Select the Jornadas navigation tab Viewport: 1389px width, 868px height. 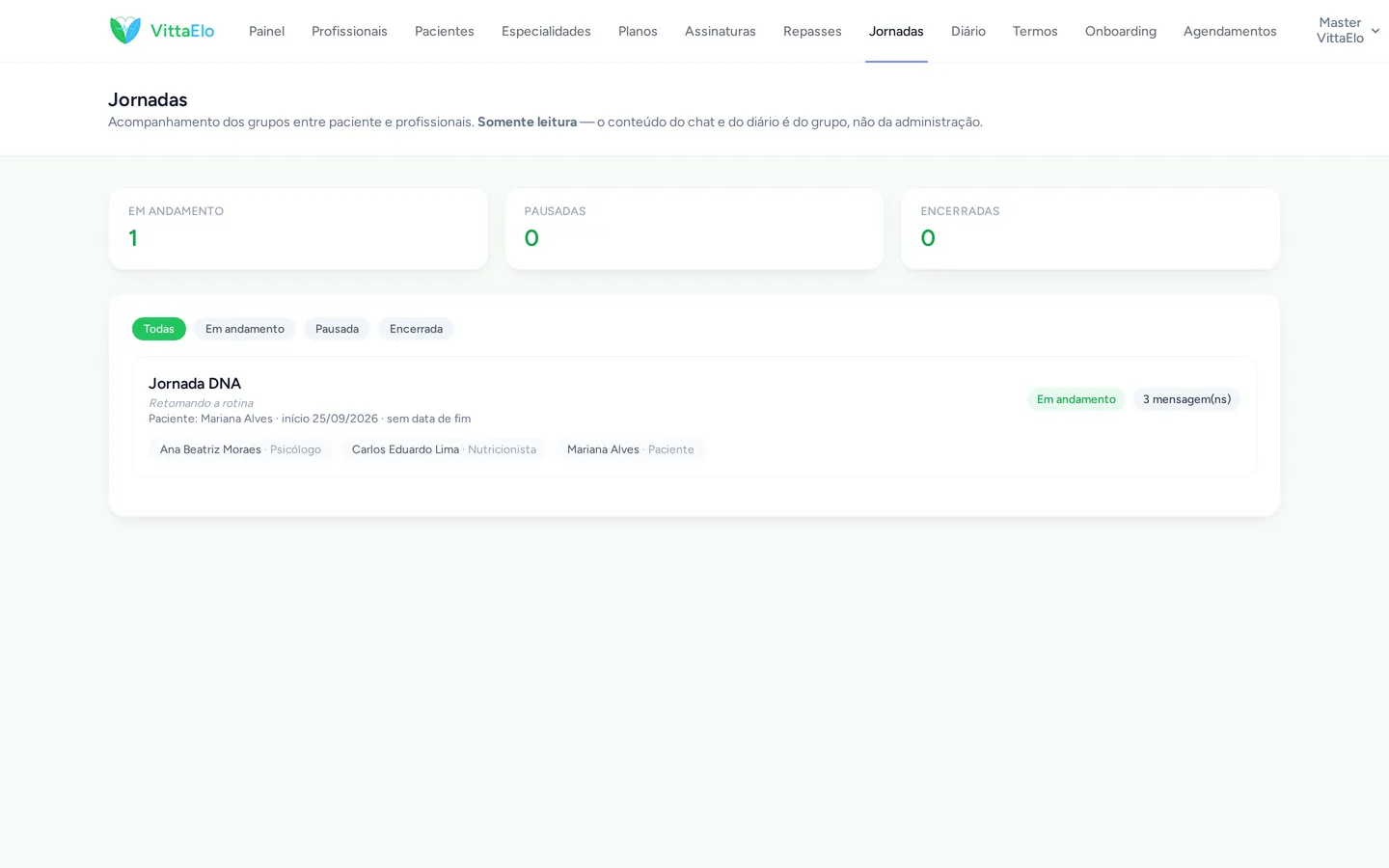(x=896, y=31)
